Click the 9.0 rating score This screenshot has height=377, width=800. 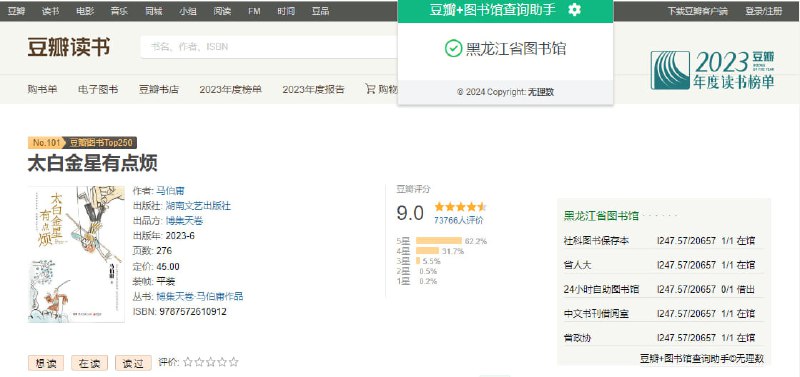click(x=410, y=213)
